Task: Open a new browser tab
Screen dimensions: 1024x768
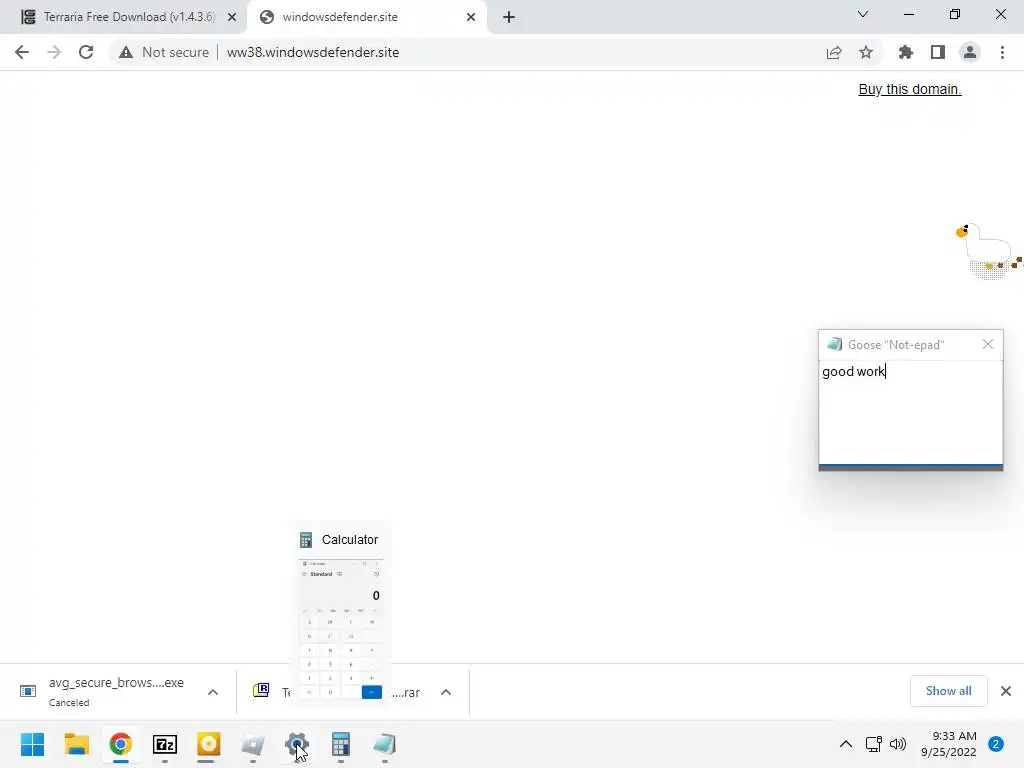Action: tap(509, 17)
